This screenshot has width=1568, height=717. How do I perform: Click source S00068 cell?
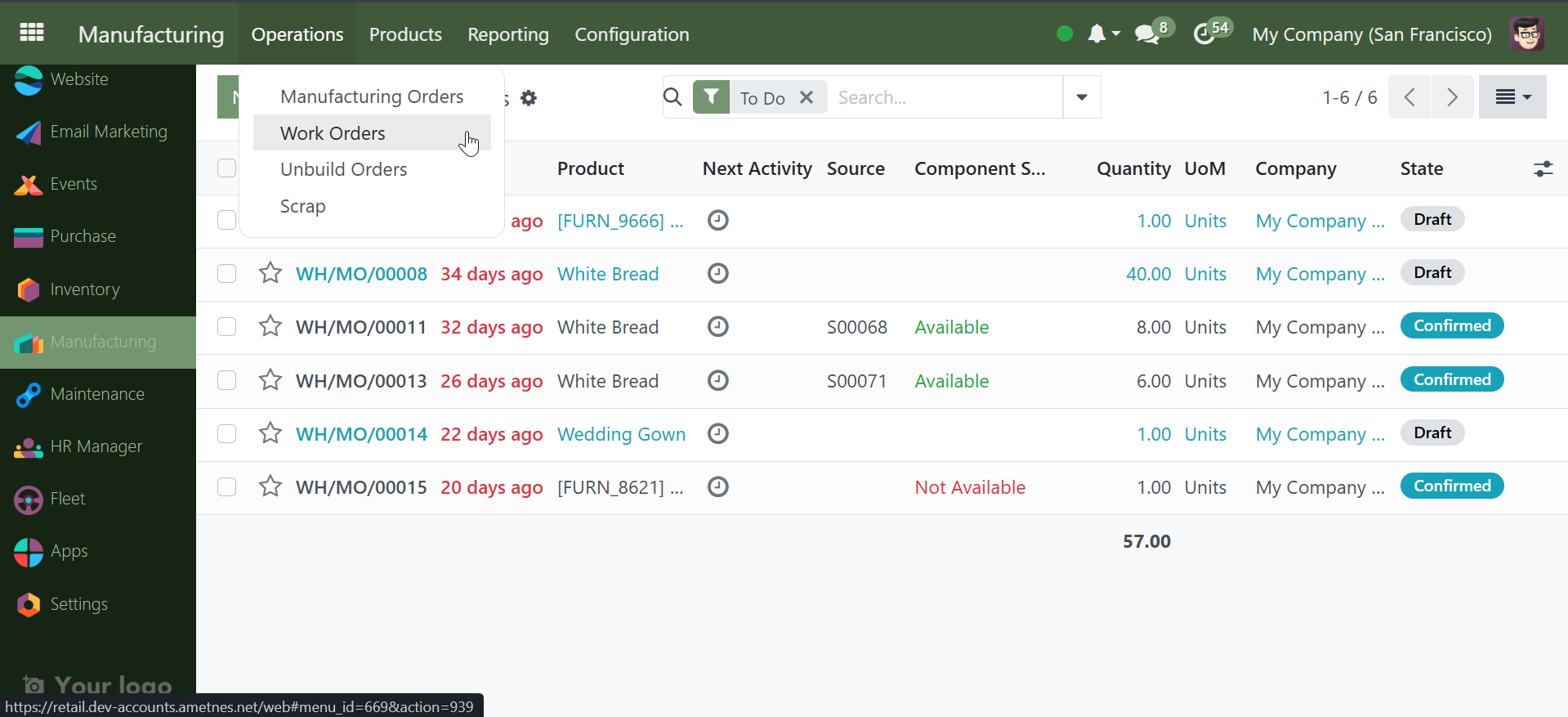856,327
